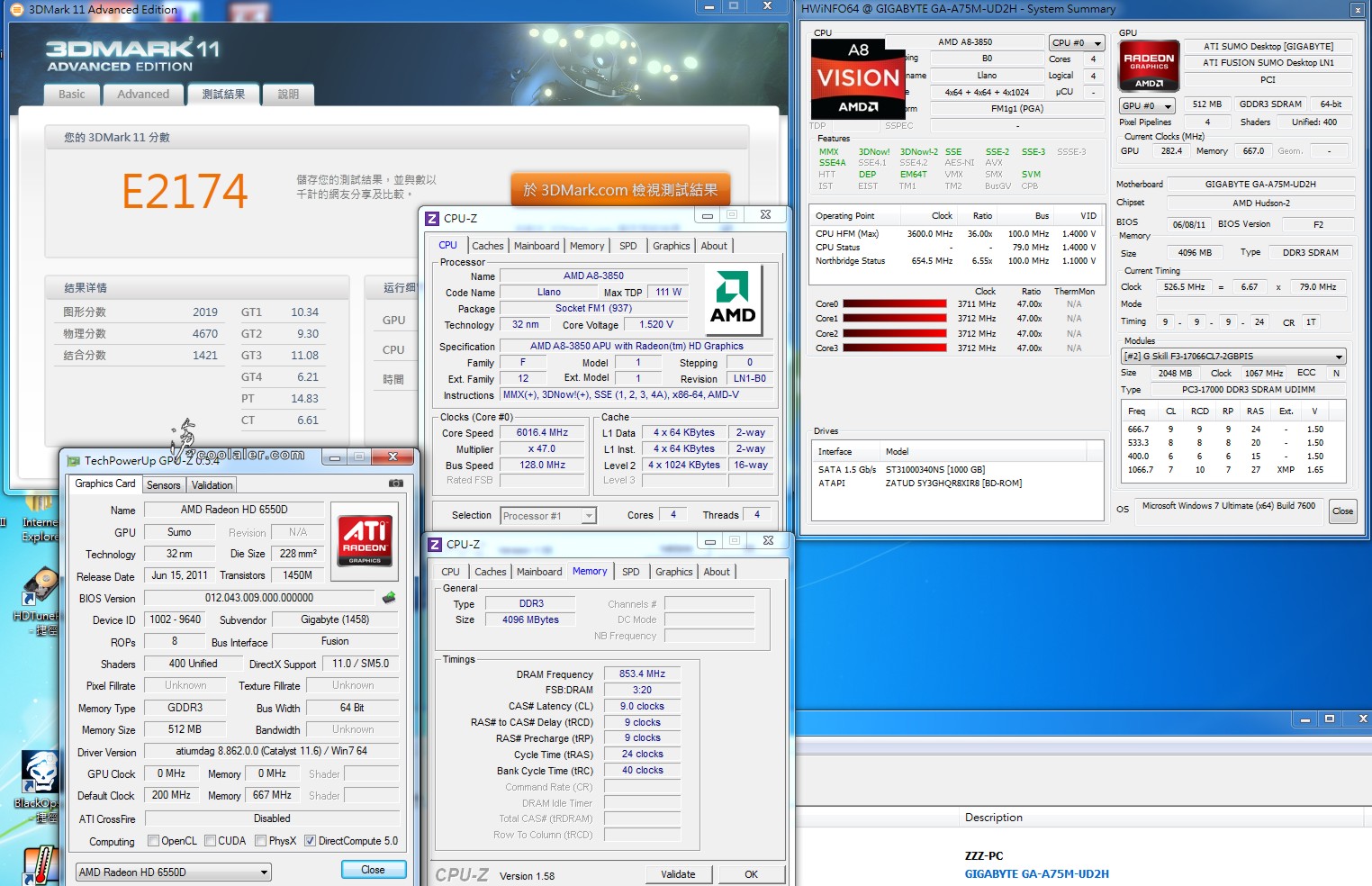This screenshot has height=886, width=1372.
Task: Click the Driver Version field in GPU-Z
Action: click(271, 751)
